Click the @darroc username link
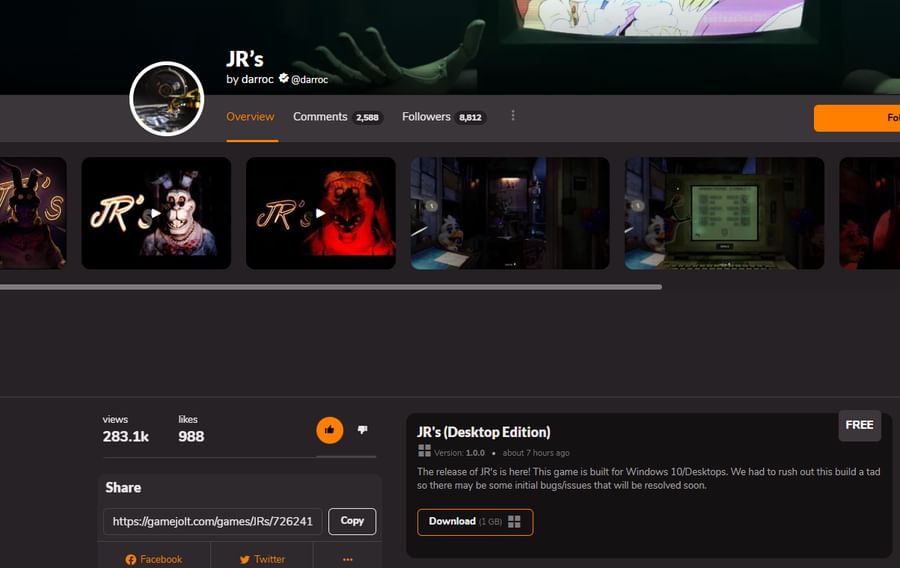This screenshot has width=900, height=568. coord(309,80)
